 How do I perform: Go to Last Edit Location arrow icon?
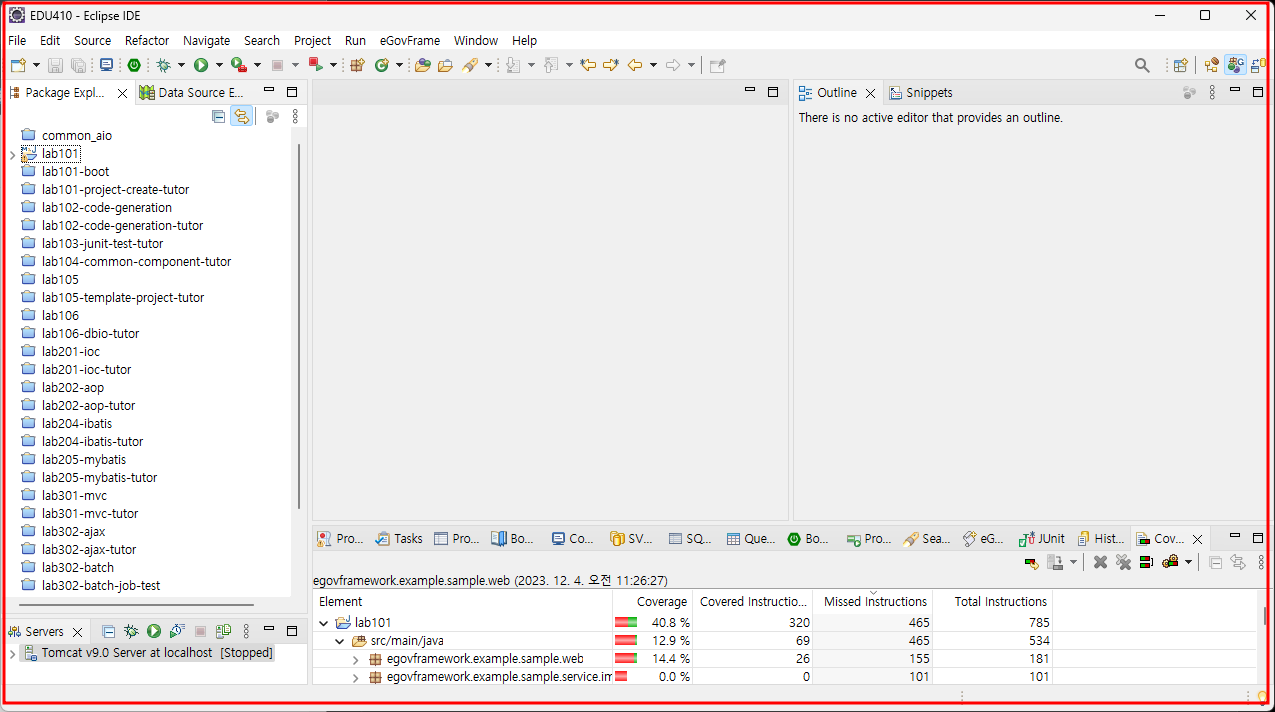coord(588,65)
